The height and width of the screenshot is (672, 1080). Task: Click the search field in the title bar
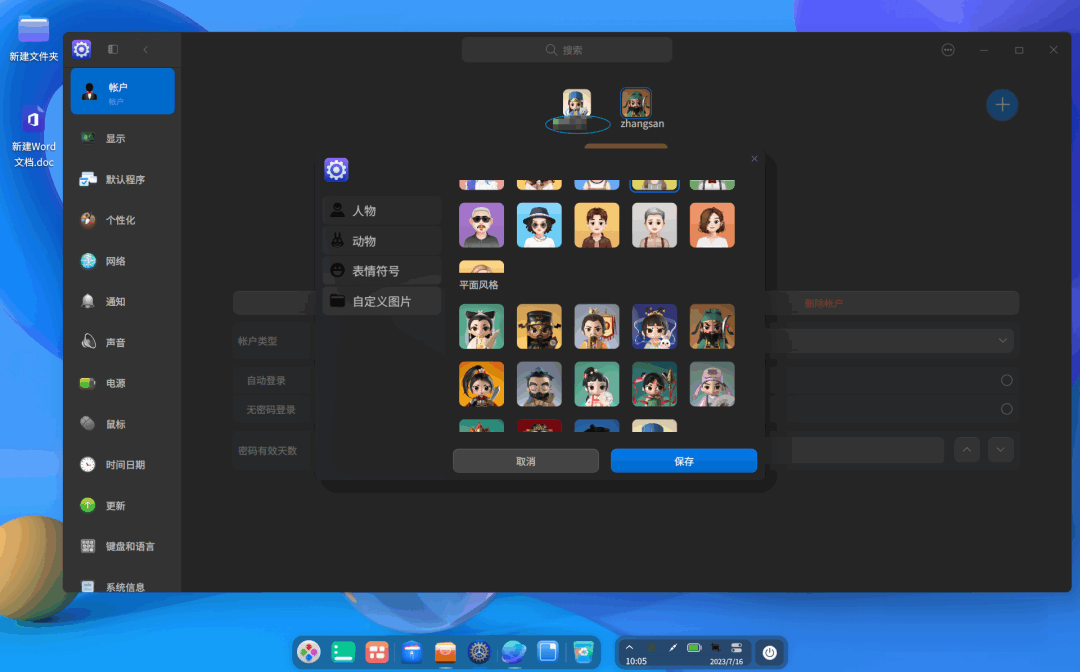(567, 50)
